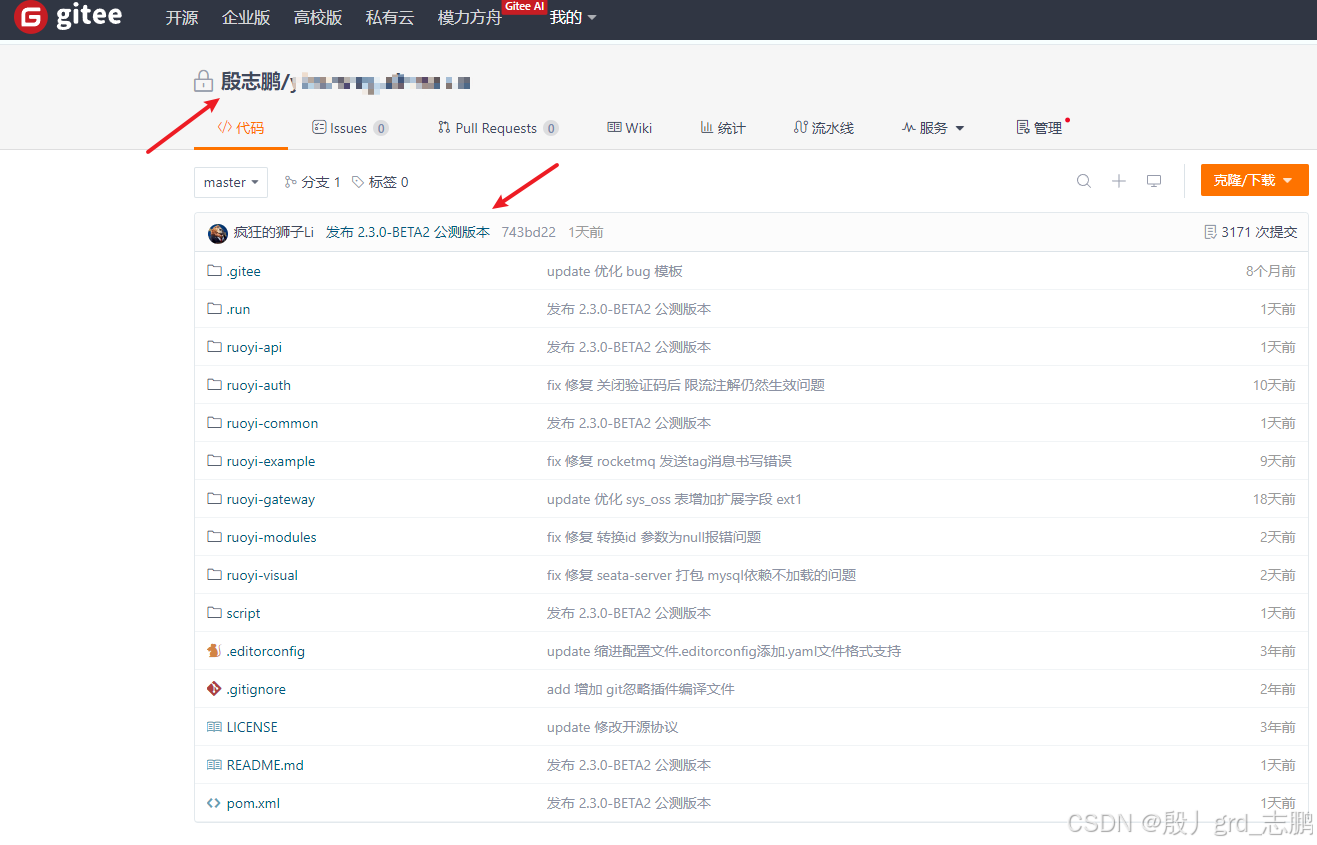This screenshot has height=845, width=1317.
Task: Click the .gitignore git file icon
Action: (214, 689)
